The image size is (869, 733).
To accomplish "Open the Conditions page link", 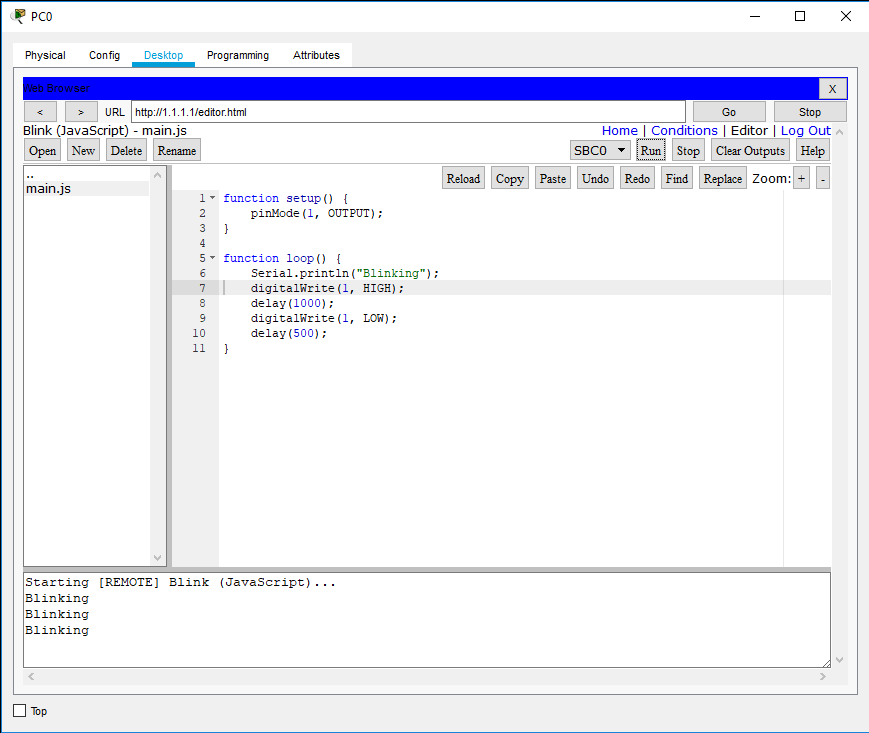I will point(684,130).
